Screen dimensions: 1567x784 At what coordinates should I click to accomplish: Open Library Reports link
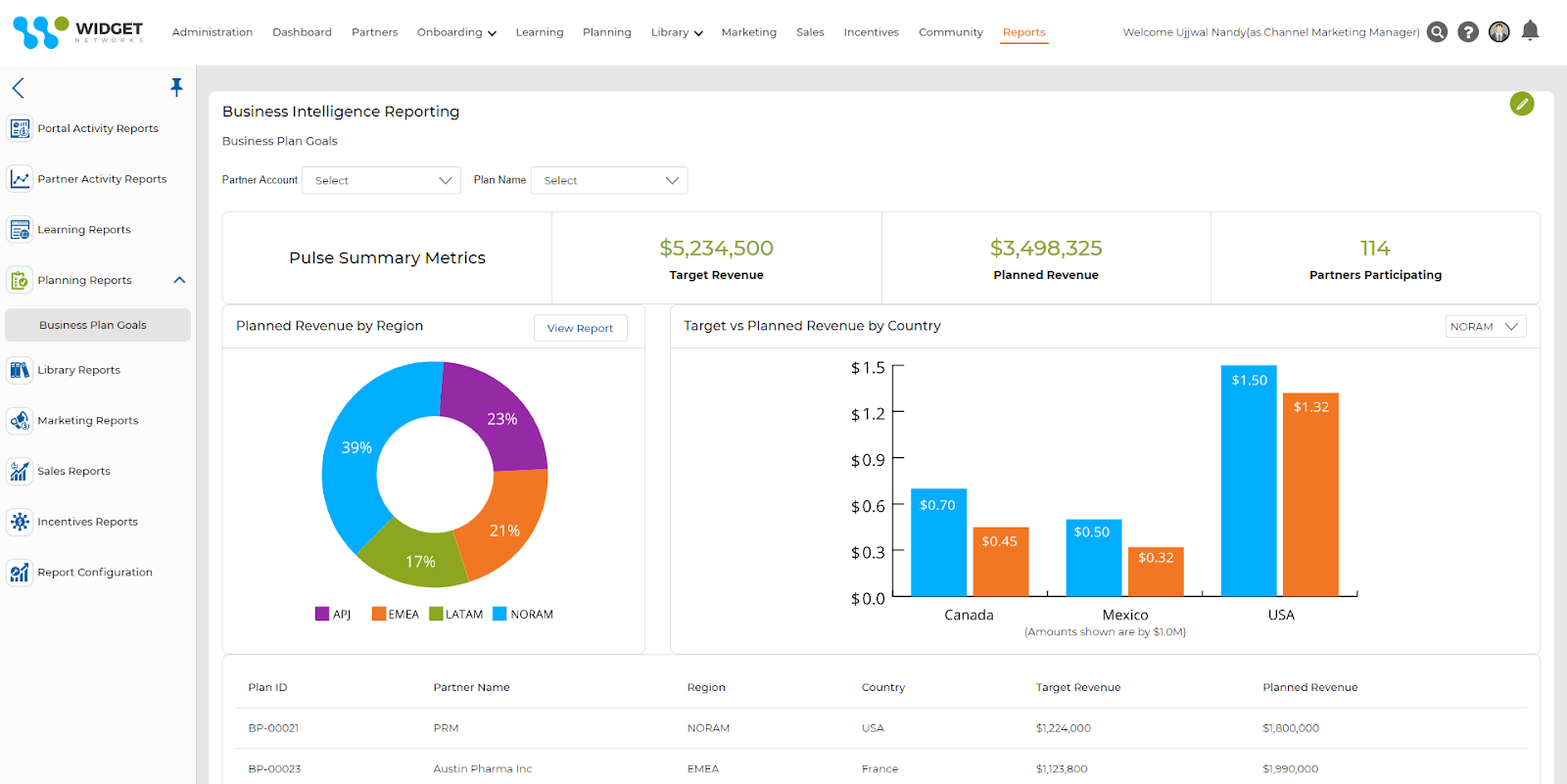tap(79, 370)
